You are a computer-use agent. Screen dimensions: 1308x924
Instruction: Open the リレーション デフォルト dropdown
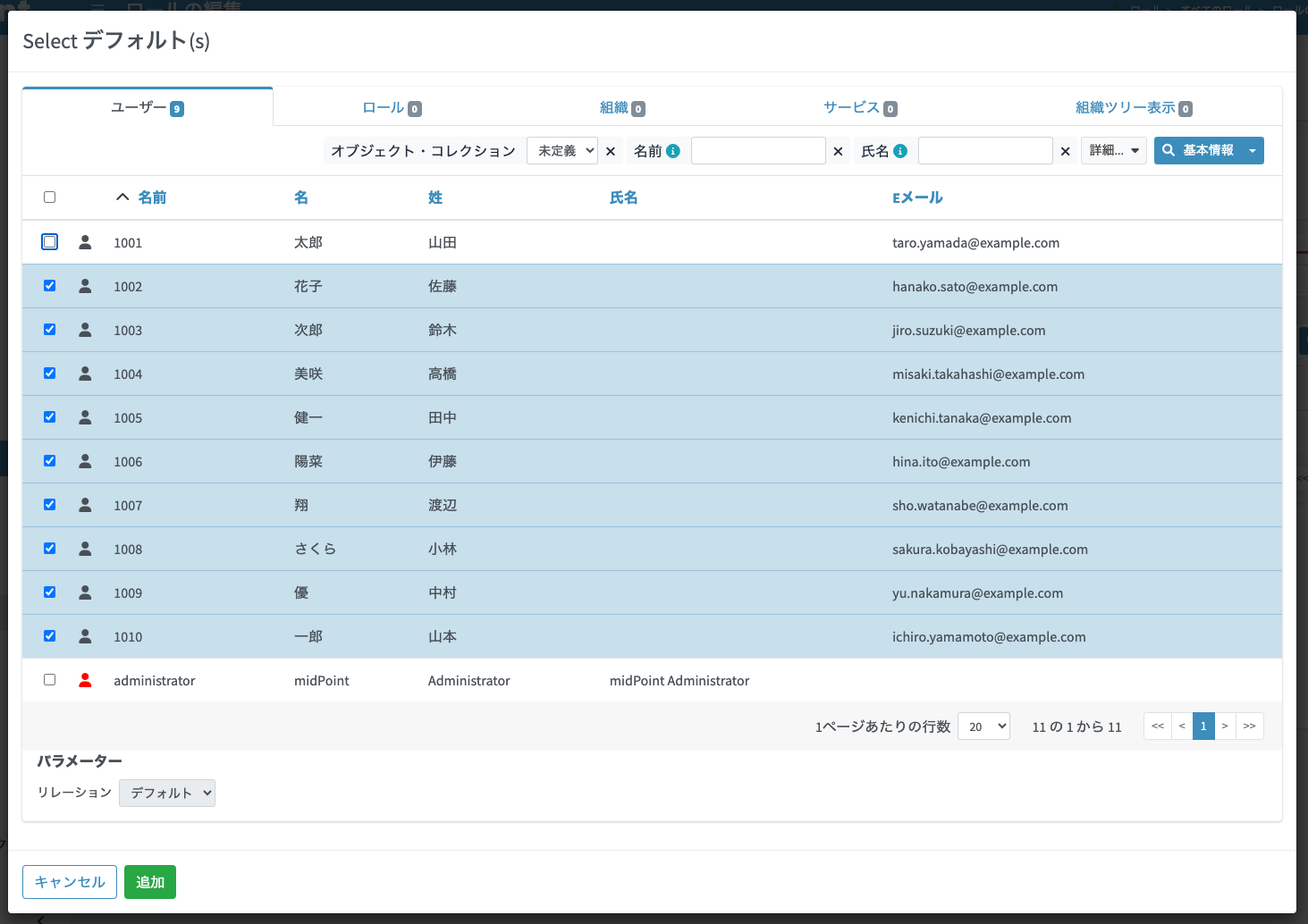[167, 793]
